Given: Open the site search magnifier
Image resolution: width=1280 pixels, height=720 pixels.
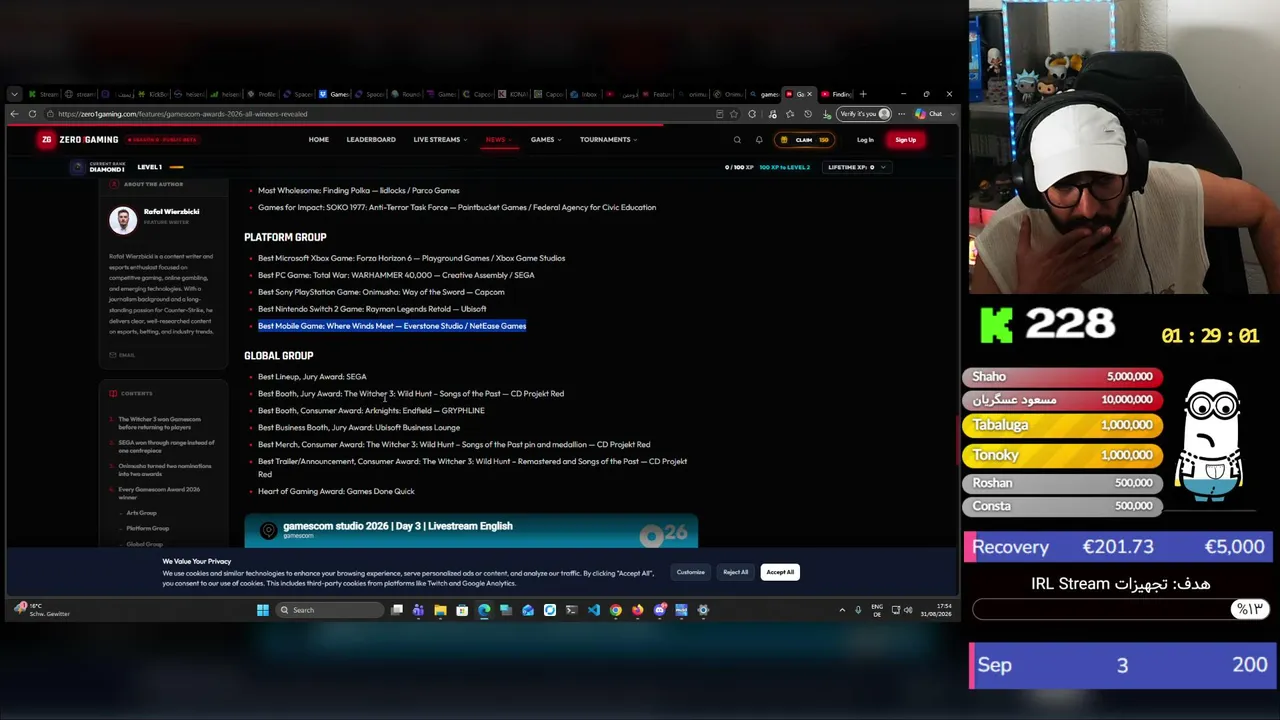Looking at the screenshot, I should point(737,140).
